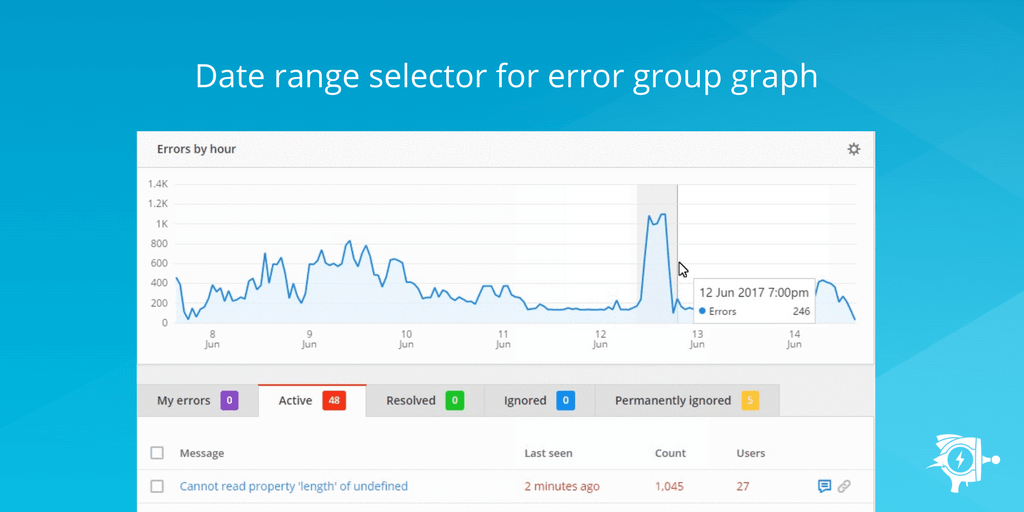
Task: Sort by the Count column header
Action: 671,453
